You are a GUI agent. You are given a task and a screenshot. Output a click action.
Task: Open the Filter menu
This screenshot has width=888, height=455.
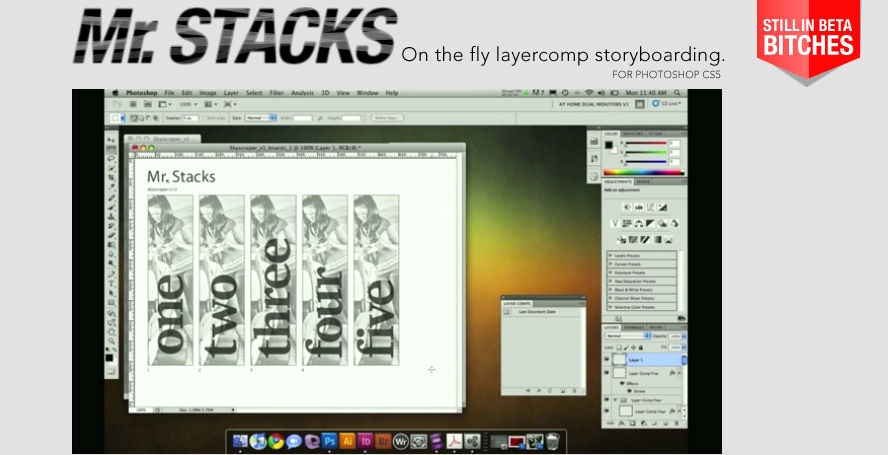[276, 93]
